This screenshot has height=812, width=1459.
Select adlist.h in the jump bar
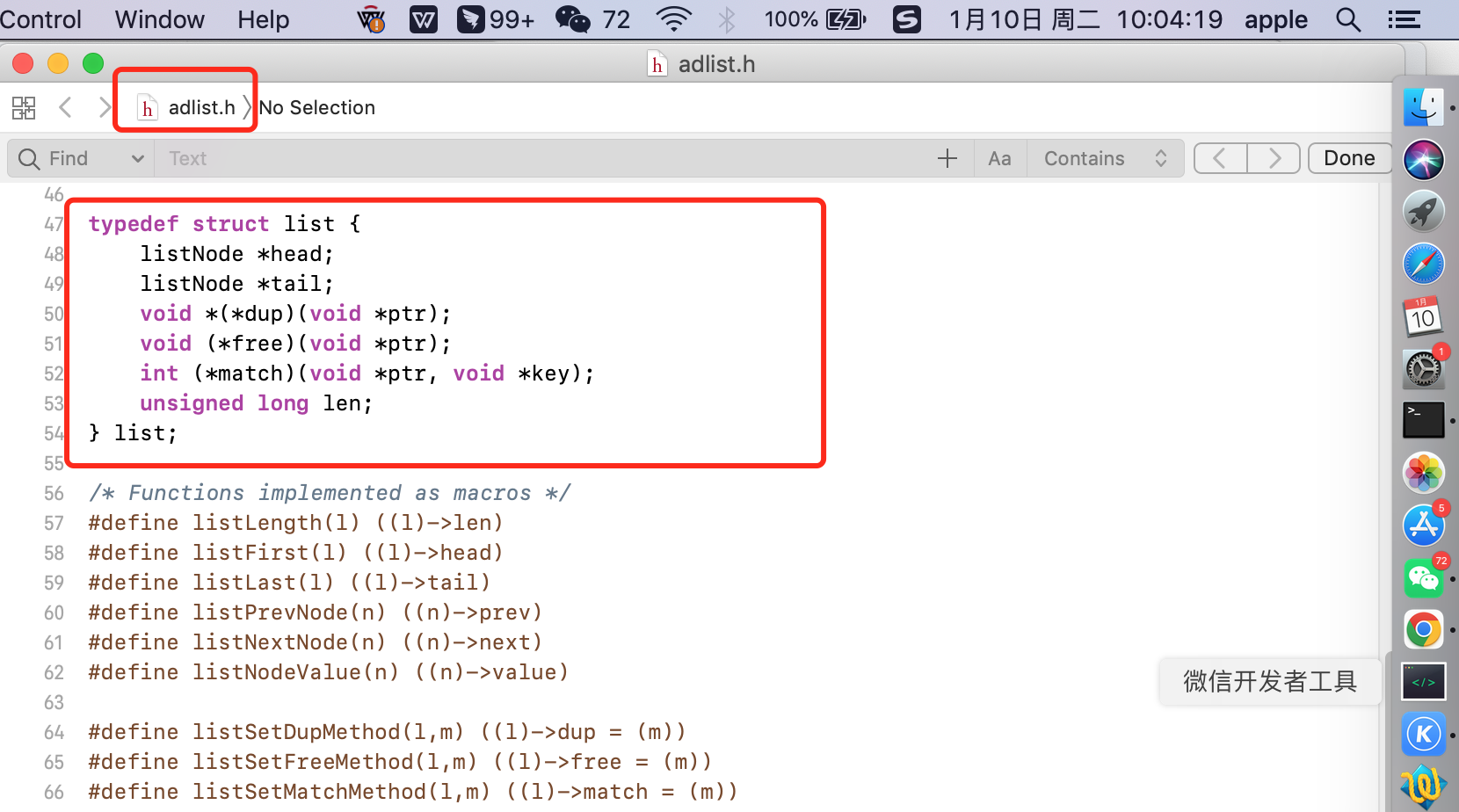click(x=187, y=108)
